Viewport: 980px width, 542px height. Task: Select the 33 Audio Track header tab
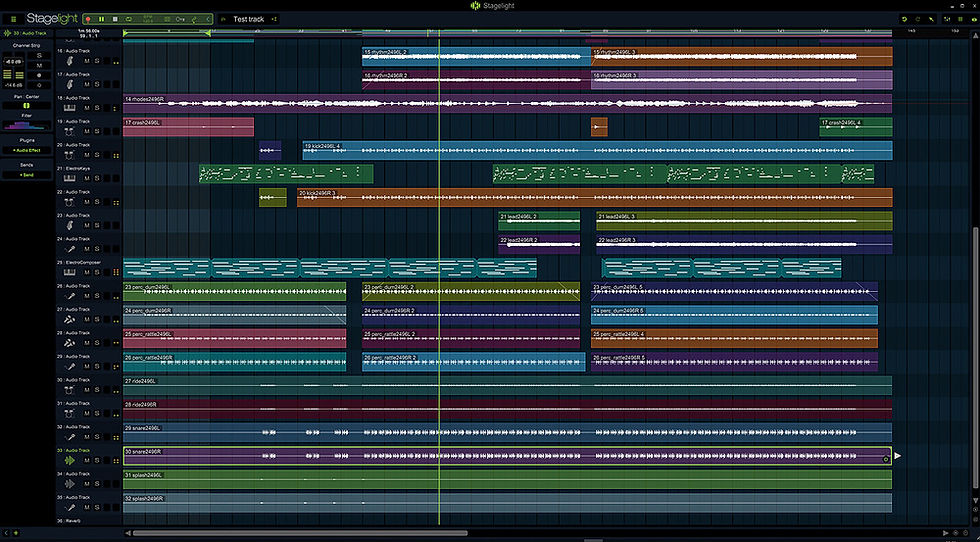[x=27, y=33]
